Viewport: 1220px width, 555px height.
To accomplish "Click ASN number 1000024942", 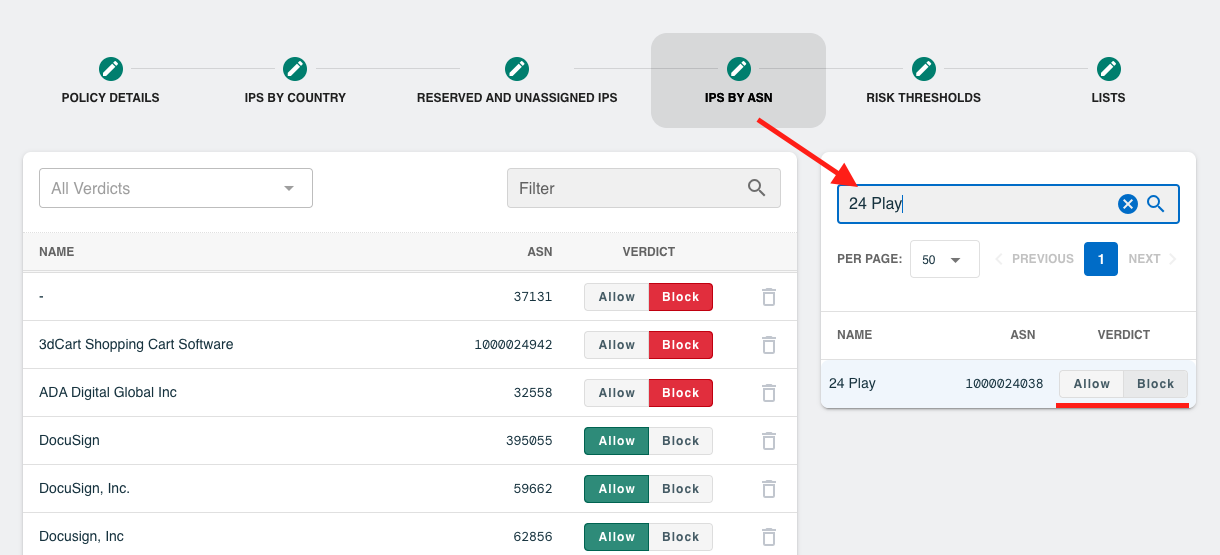I will coord(513,345).
